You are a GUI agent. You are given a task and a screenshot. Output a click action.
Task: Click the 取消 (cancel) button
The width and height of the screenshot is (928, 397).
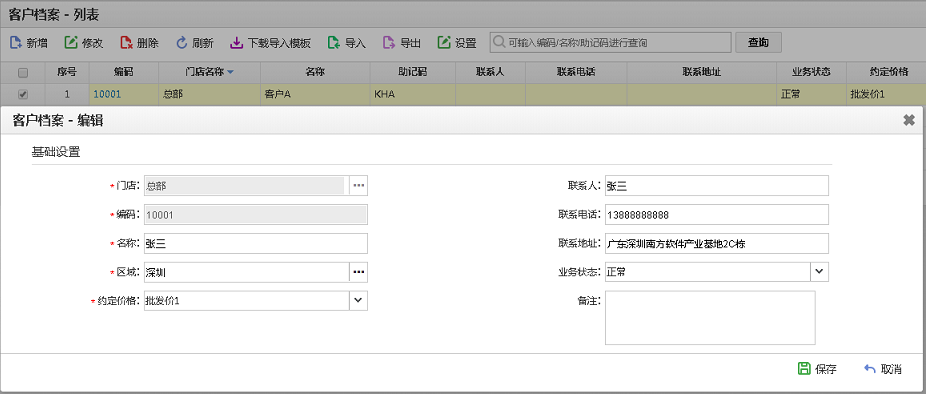(883, 369)
